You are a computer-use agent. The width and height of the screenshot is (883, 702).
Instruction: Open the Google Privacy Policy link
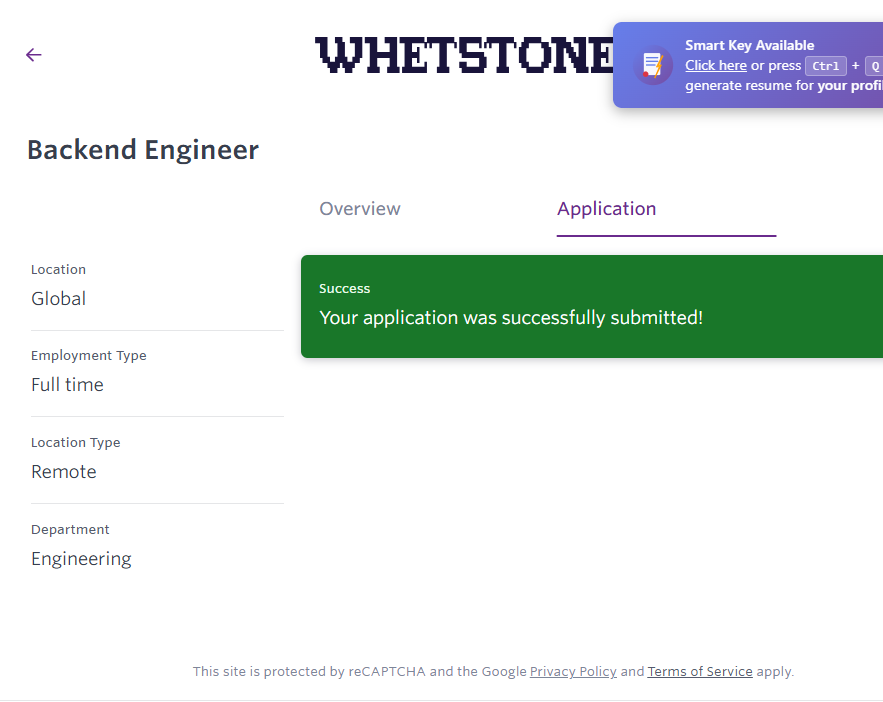[x=573, y=672]
